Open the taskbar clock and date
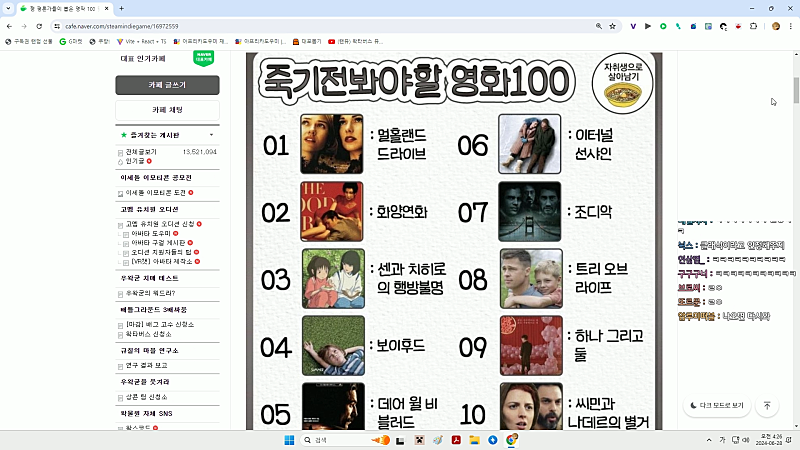This screenshot has width=800, height=450. pyautogui.click(x=771, y=440)
